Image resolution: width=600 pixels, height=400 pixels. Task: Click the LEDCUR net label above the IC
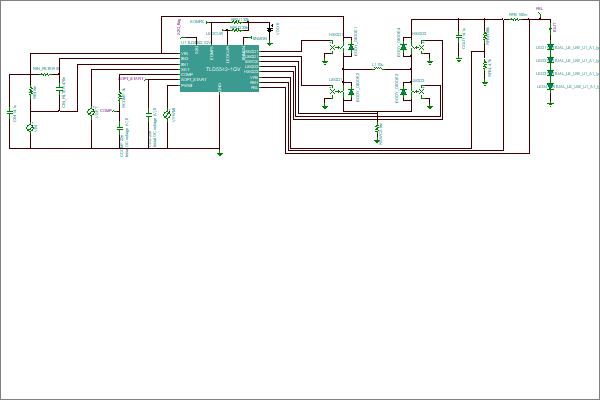point(214,34)
